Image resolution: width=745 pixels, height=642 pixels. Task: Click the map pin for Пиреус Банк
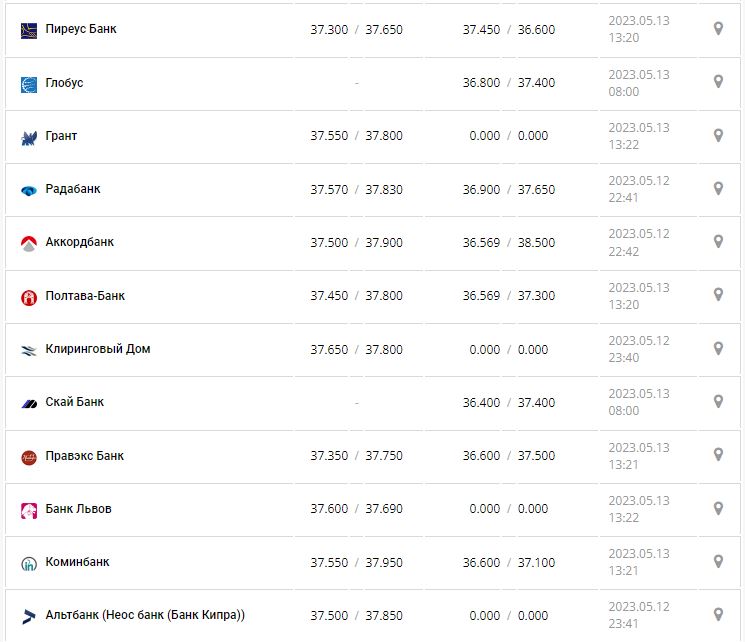tap(718, 29)
